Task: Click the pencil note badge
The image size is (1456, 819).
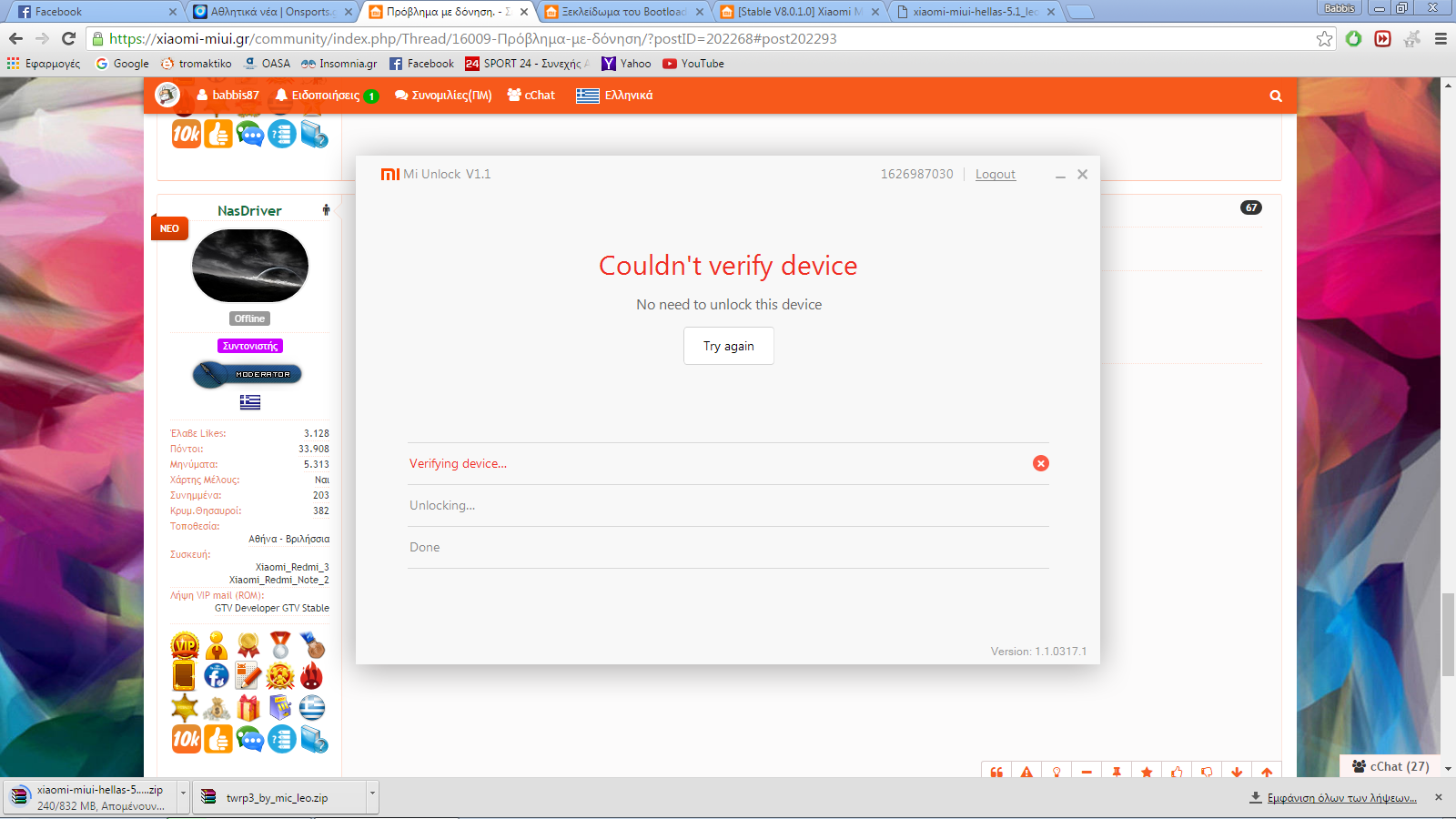Action: click(x=248, y=676)
